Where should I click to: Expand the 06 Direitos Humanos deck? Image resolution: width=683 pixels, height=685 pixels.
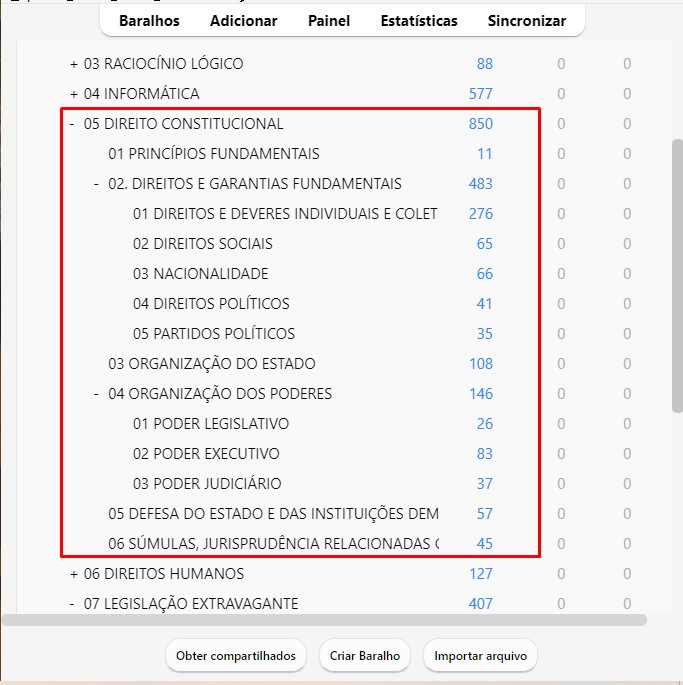(73, 574)
